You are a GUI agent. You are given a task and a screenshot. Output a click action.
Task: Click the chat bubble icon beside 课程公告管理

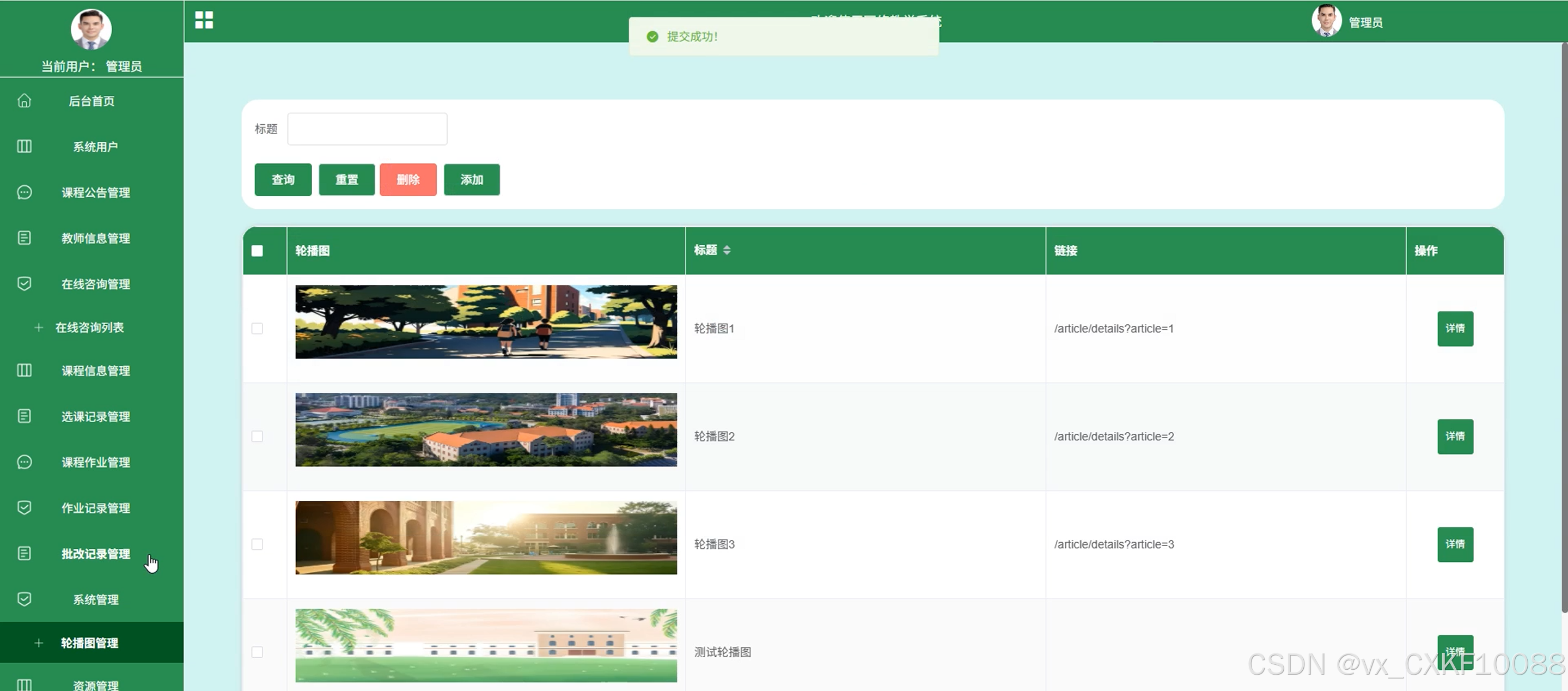[x=25, y=192]
